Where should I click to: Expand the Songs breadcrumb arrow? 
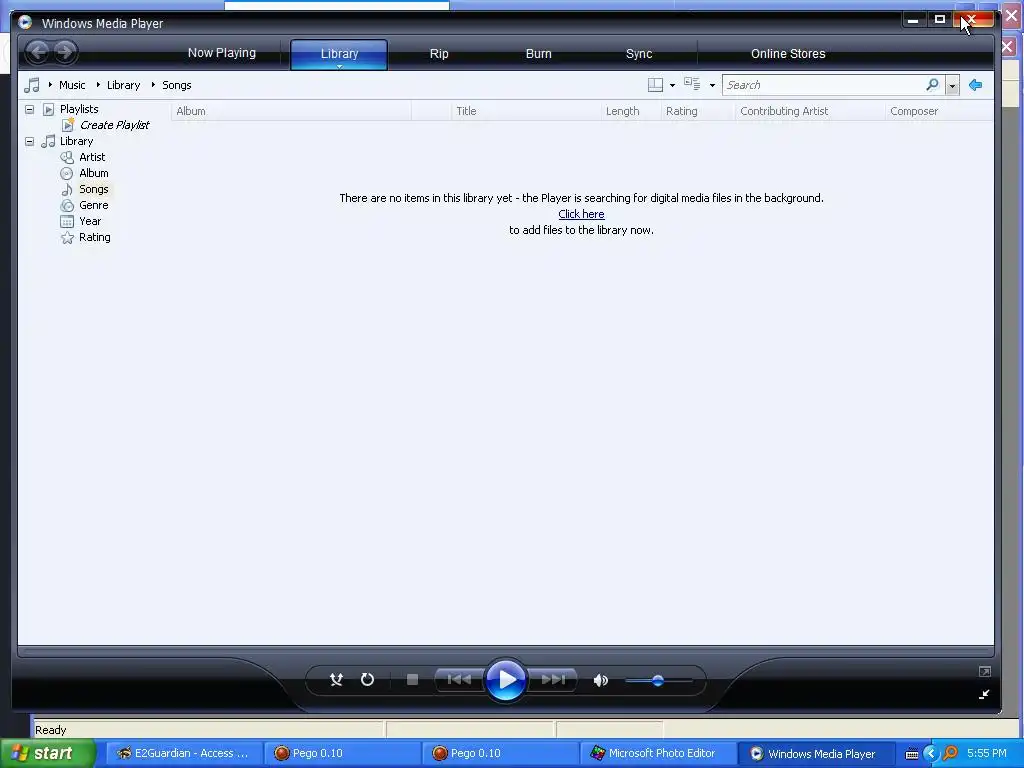coord(153,84)
